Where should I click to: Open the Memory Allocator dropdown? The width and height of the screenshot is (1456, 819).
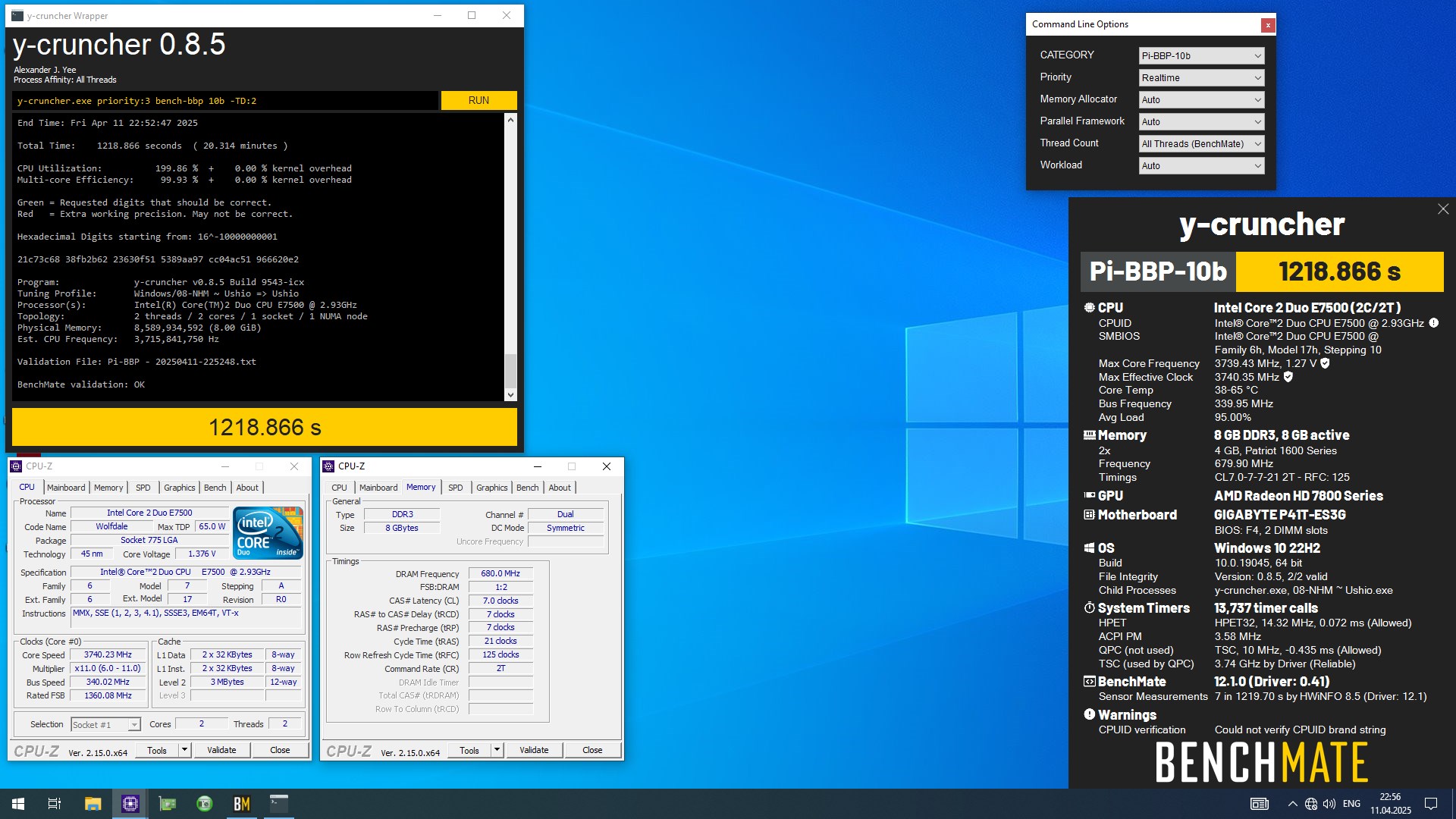pyautogui.click(x=1202, y=100)
